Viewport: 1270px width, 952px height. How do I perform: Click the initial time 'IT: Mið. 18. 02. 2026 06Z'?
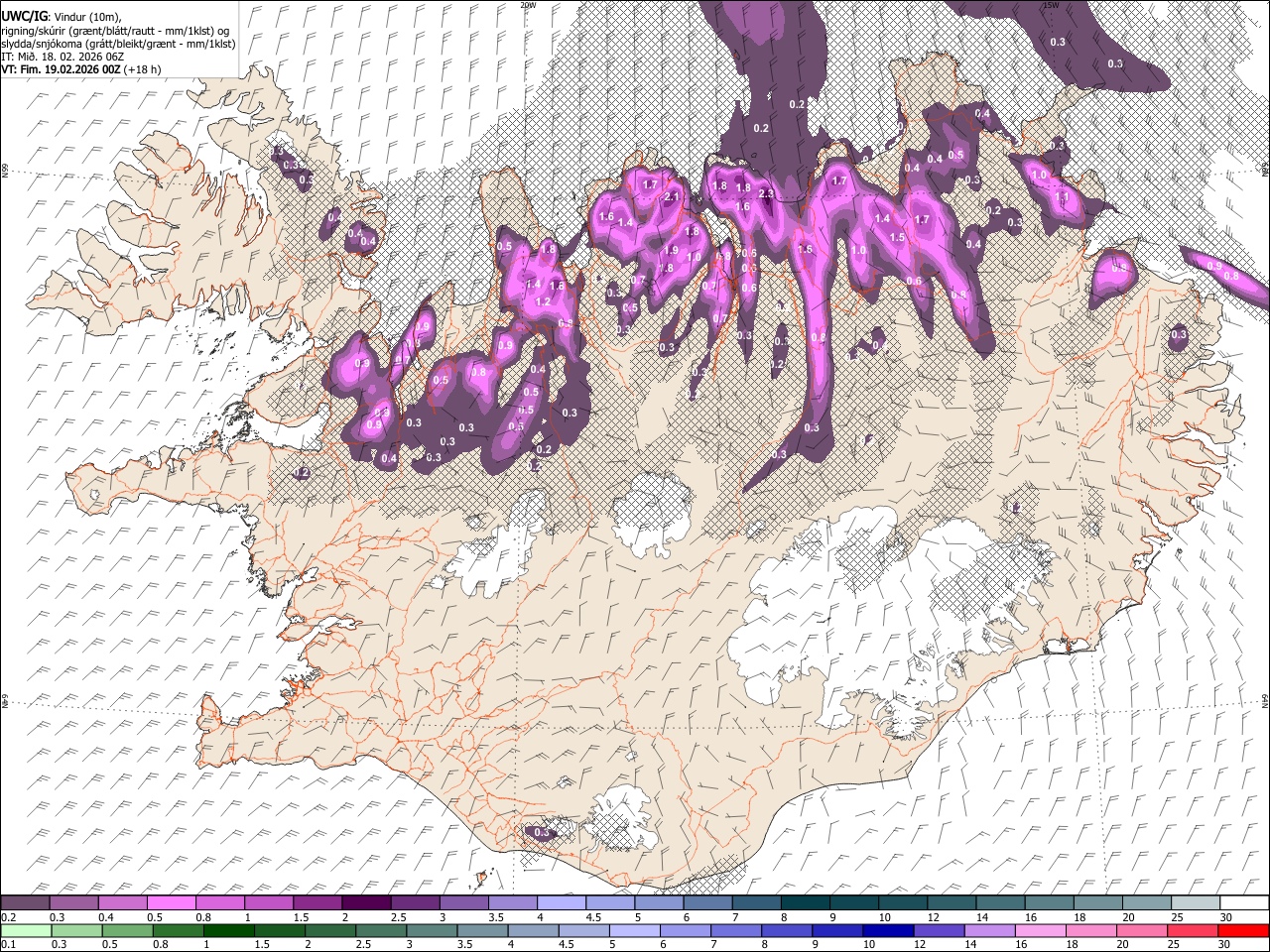[x=63, y=57]
